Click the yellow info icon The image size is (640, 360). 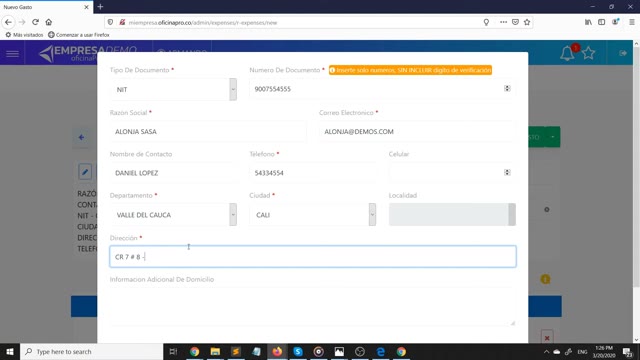click(x=545, y=279)
